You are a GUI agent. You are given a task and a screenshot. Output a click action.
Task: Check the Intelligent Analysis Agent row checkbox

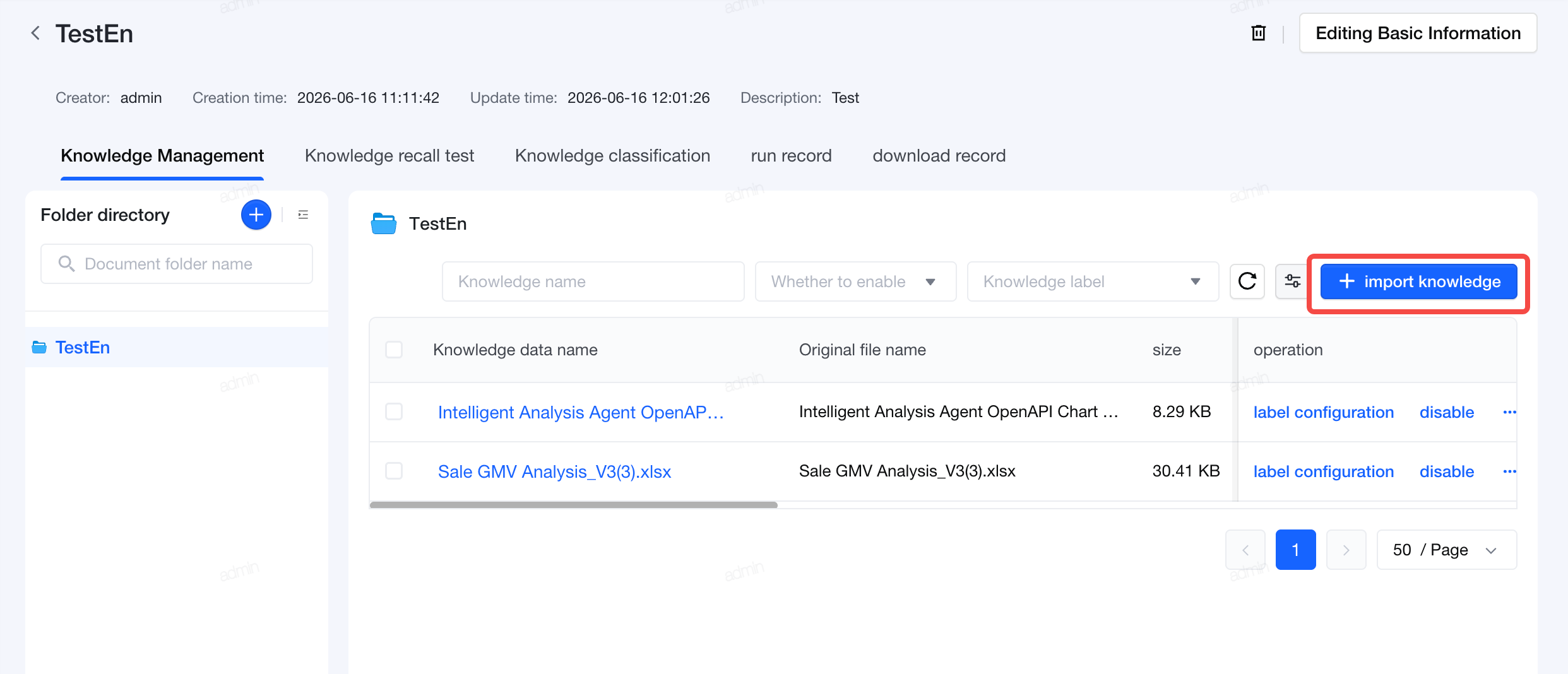[x=394, y=411]
